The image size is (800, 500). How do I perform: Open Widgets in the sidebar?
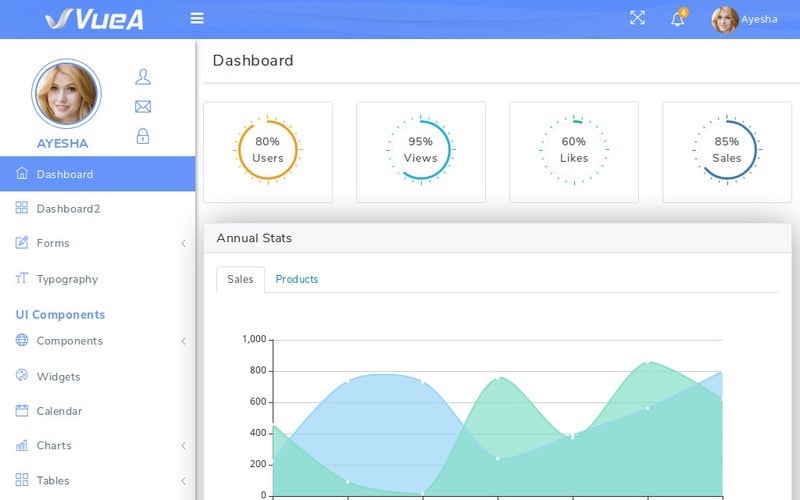pyautogui.click(x=59, y=377)
